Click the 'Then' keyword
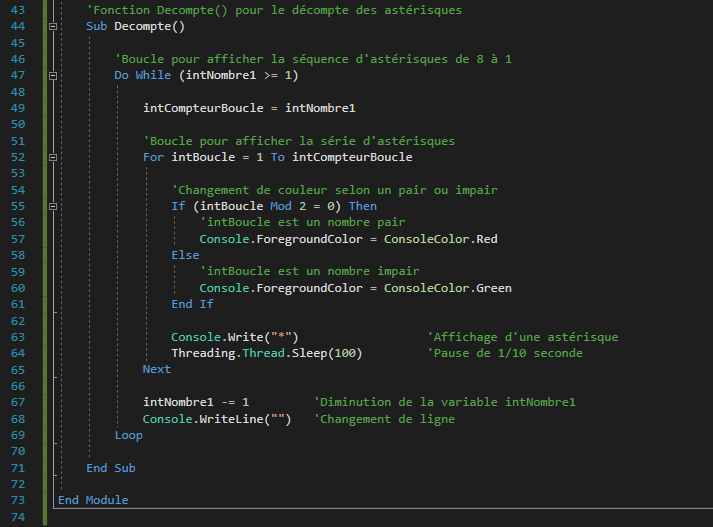713x527 pixels. pos(363,206)
